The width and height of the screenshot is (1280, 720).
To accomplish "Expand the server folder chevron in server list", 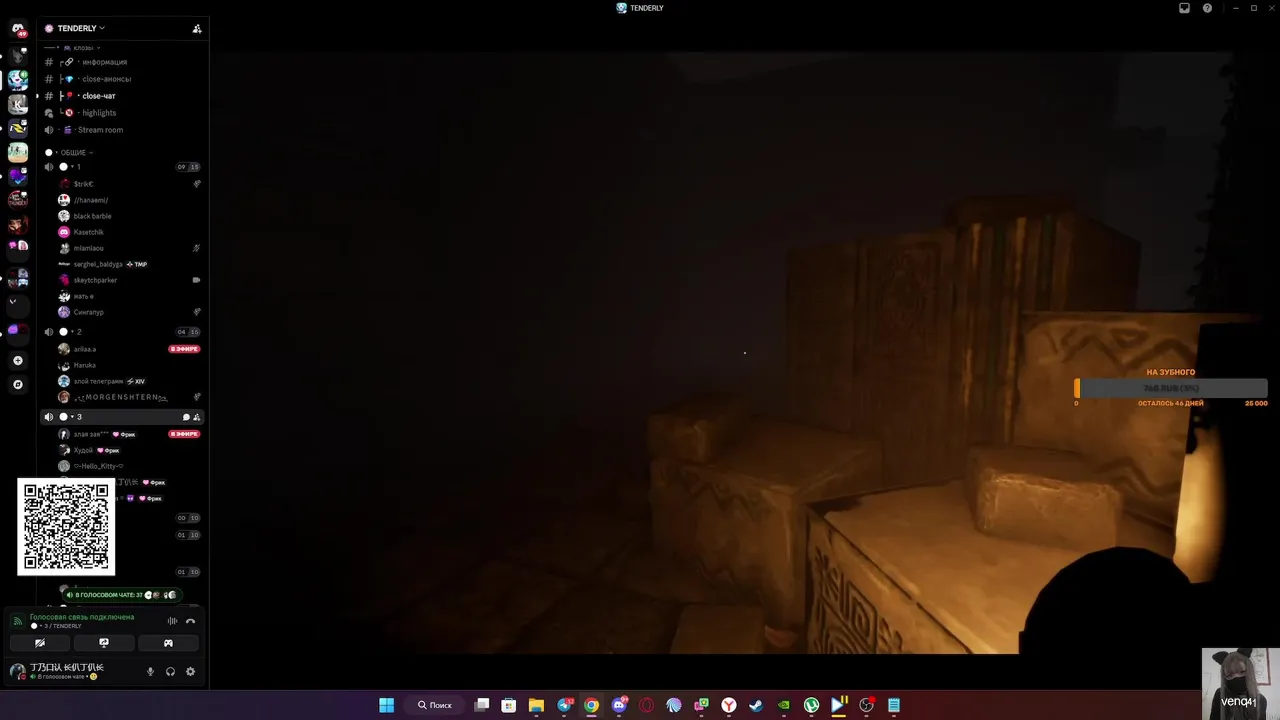I will [x=13, y=301].
